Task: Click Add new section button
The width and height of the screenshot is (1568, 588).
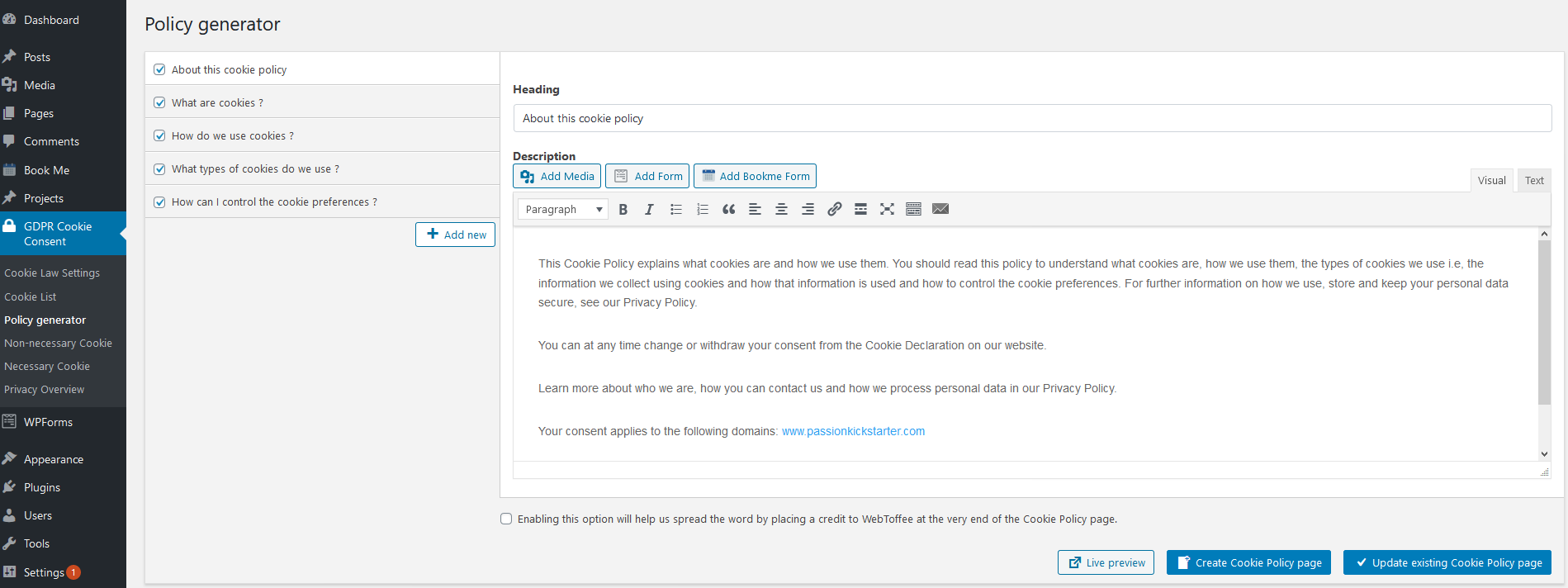Action: 455,235
